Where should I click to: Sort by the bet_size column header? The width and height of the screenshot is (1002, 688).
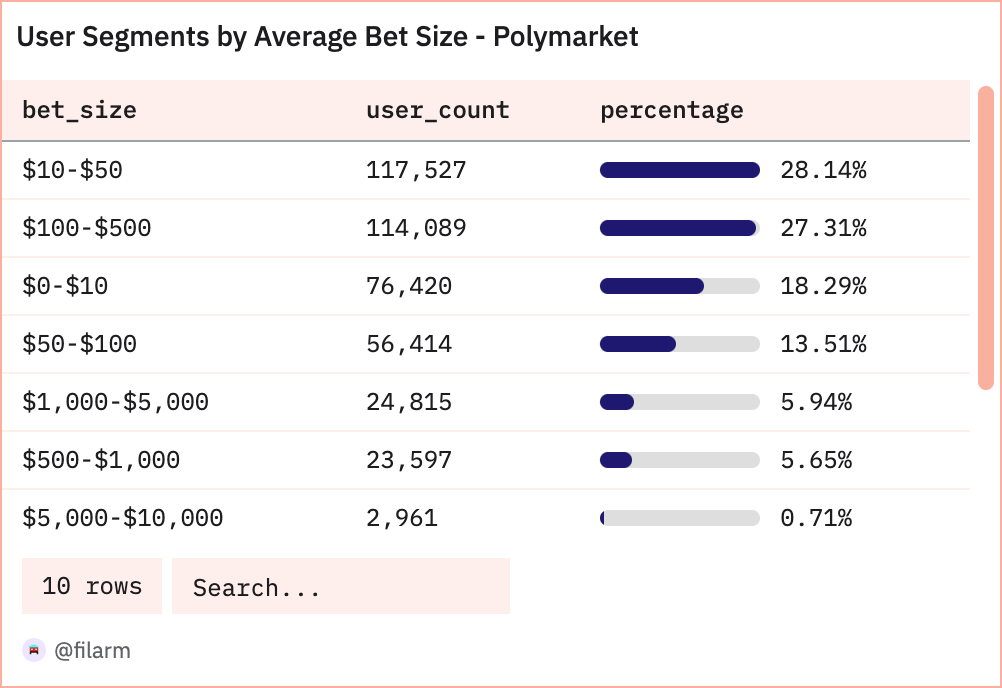79,110
